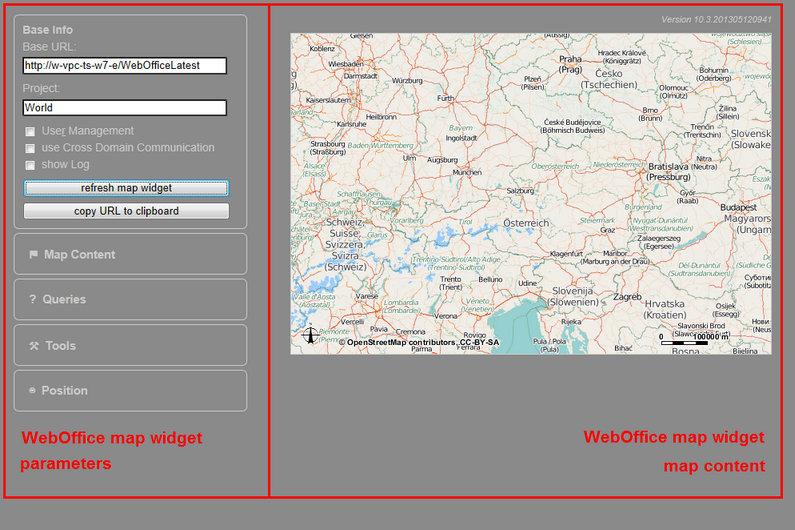Screen dimensions: 795x530
Task: Click Heilbronn on the map
Action: coord(381,117)
